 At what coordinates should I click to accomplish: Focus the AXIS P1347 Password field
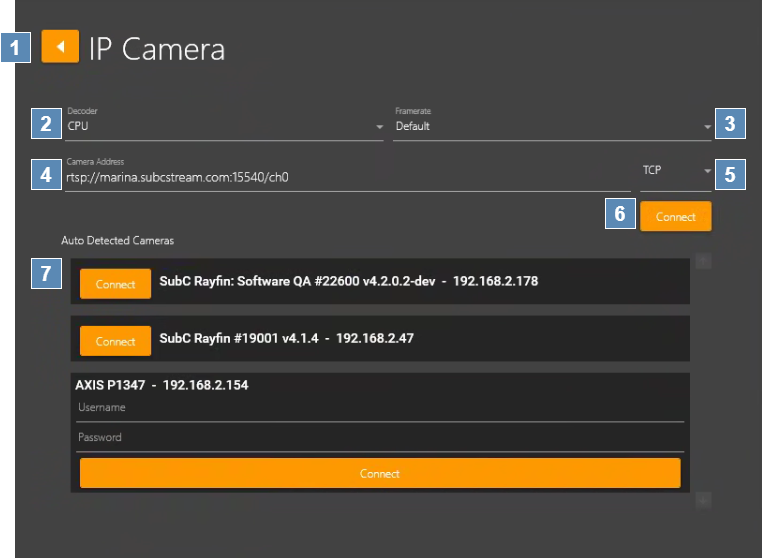click(x=380, y=438)
